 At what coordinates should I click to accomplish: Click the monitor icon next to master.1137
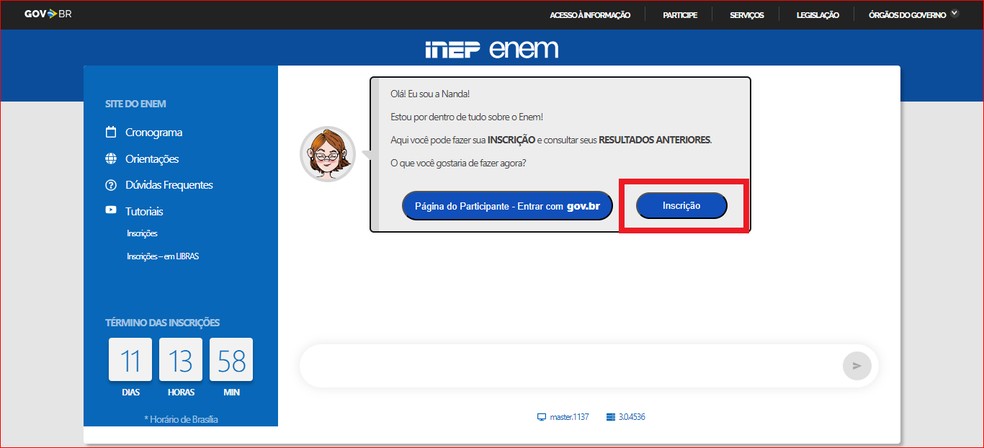click(542, 417)
